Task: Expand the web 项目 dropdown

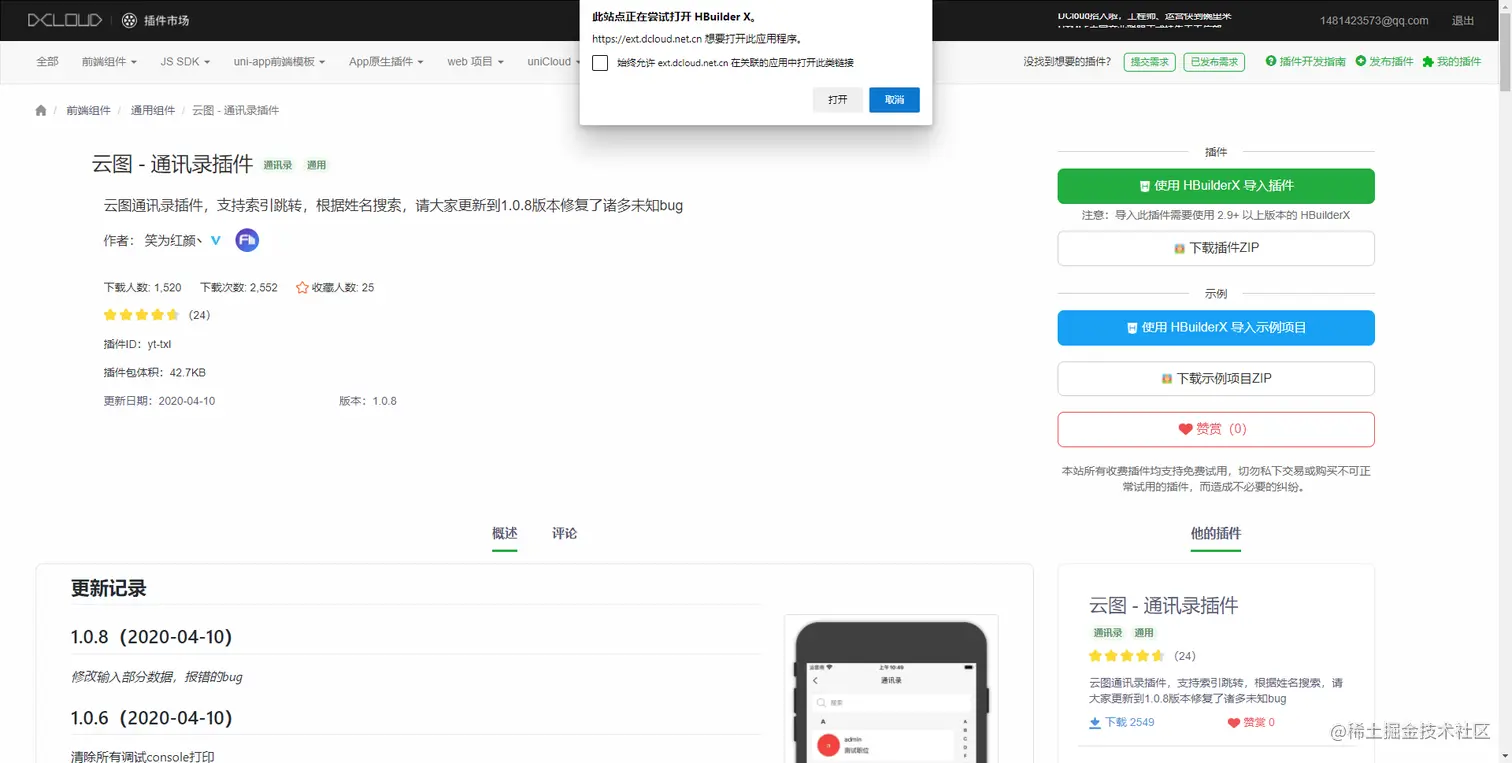Action: 475,62
